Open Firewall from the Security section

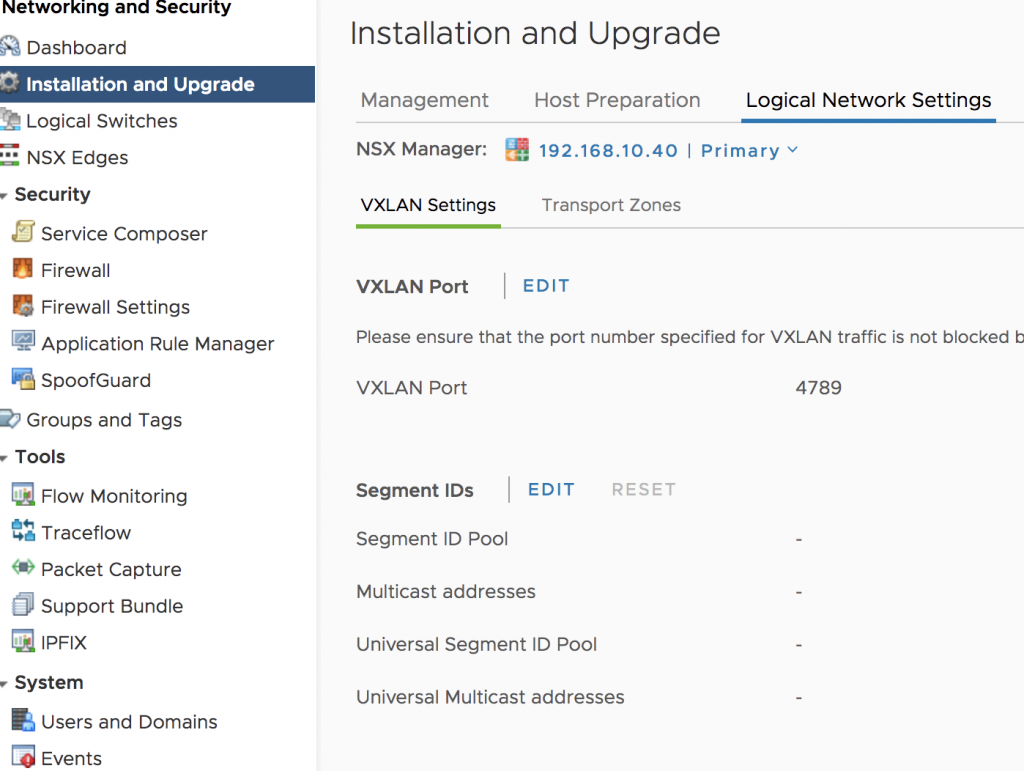click(x=75, y=270)
